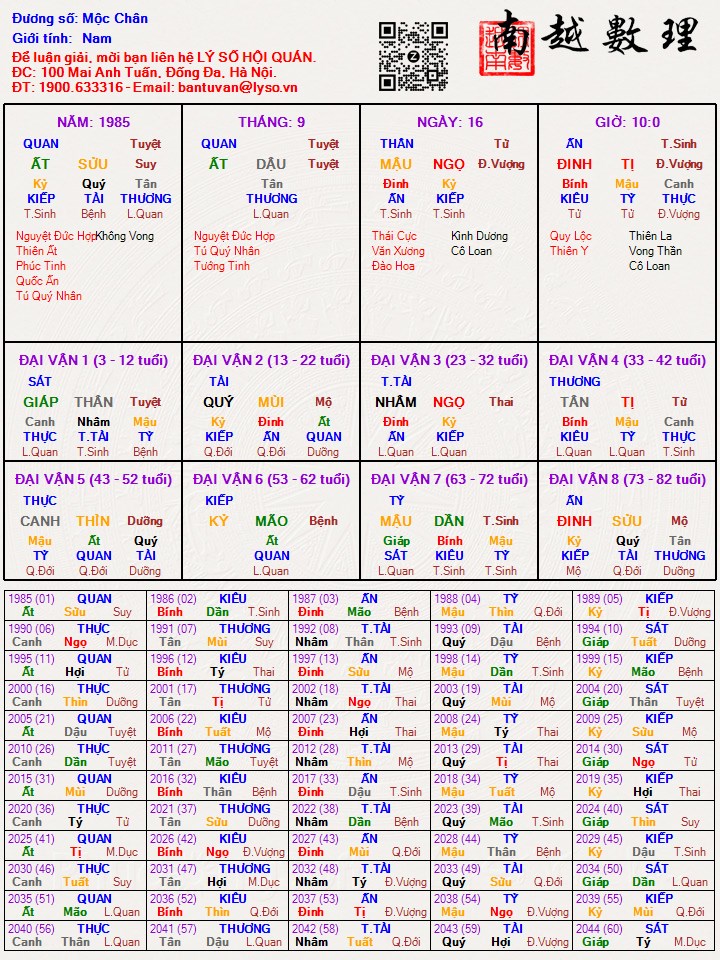The height and width of the screenshot is (960, 720).
Task: Click the 'Thiên La' star label
Action: [x=650, y=236]
